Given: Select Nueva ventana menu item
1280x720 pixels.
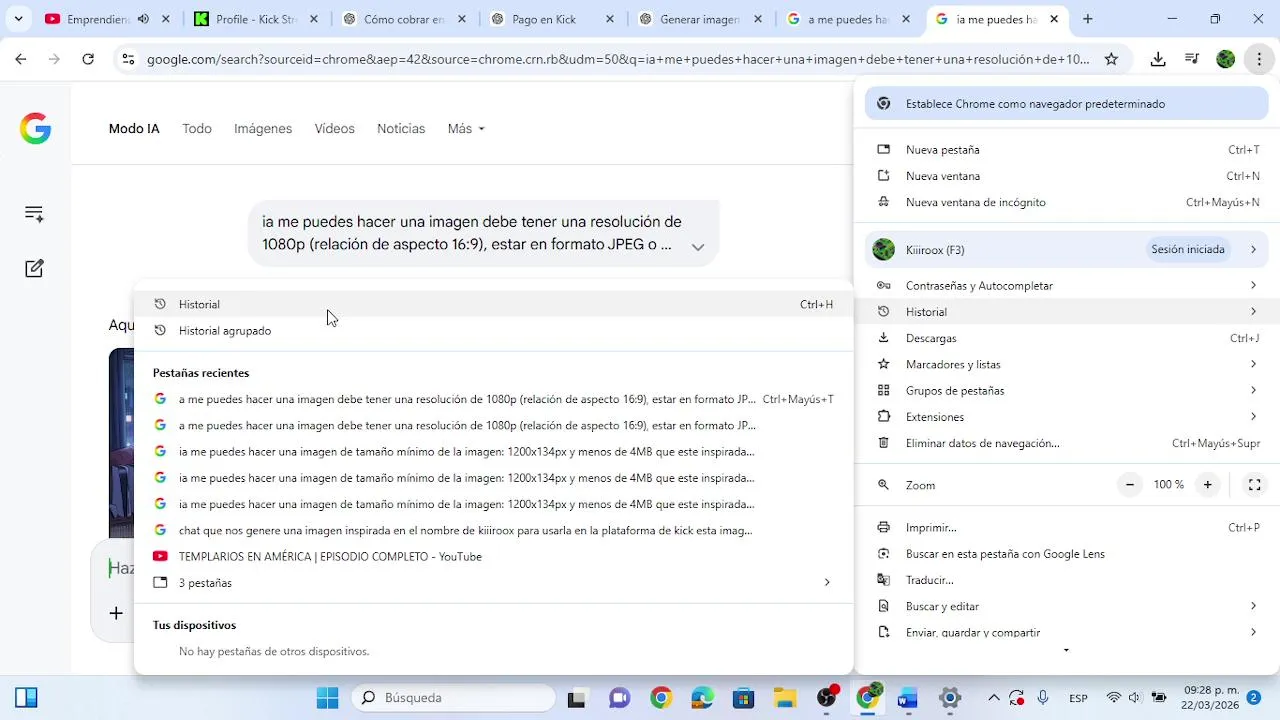Looking at the screenshot, I should [x=1067, y=176].
